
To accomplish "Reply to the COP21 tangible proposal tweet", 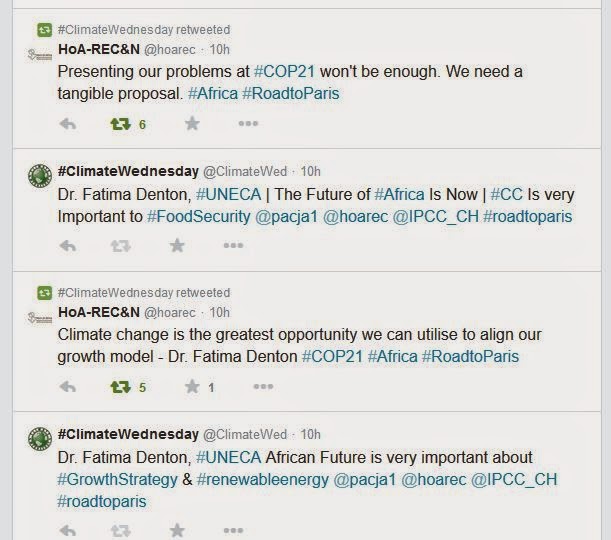I will (x=68, y=124).
